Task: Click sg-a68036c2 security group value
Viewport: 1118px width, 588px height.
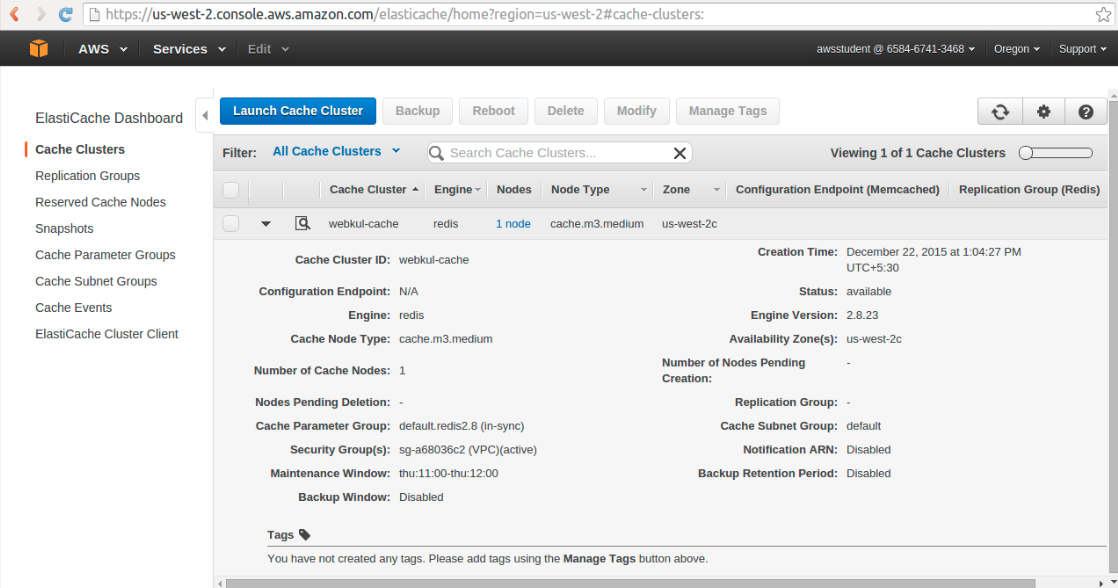Action: pyautogui.click(x=468, y=450)
